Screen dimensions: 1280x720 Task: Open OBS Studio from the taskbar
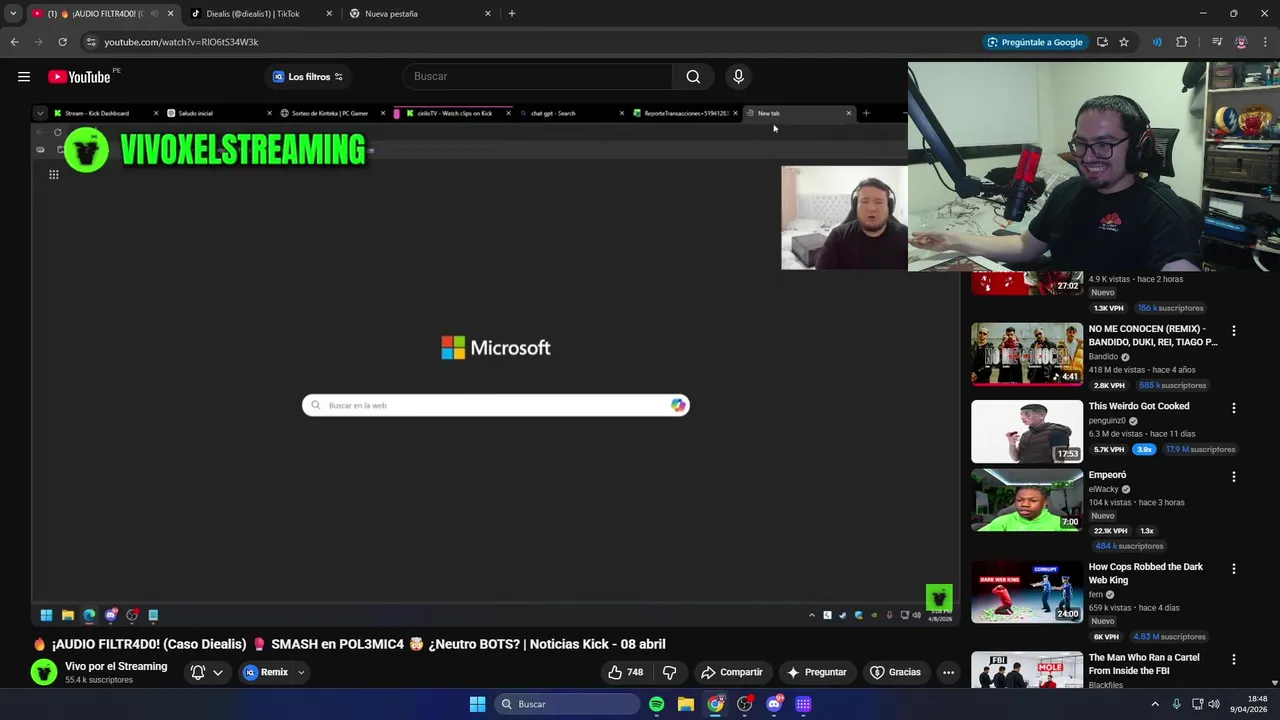click(x=745, y=704)
